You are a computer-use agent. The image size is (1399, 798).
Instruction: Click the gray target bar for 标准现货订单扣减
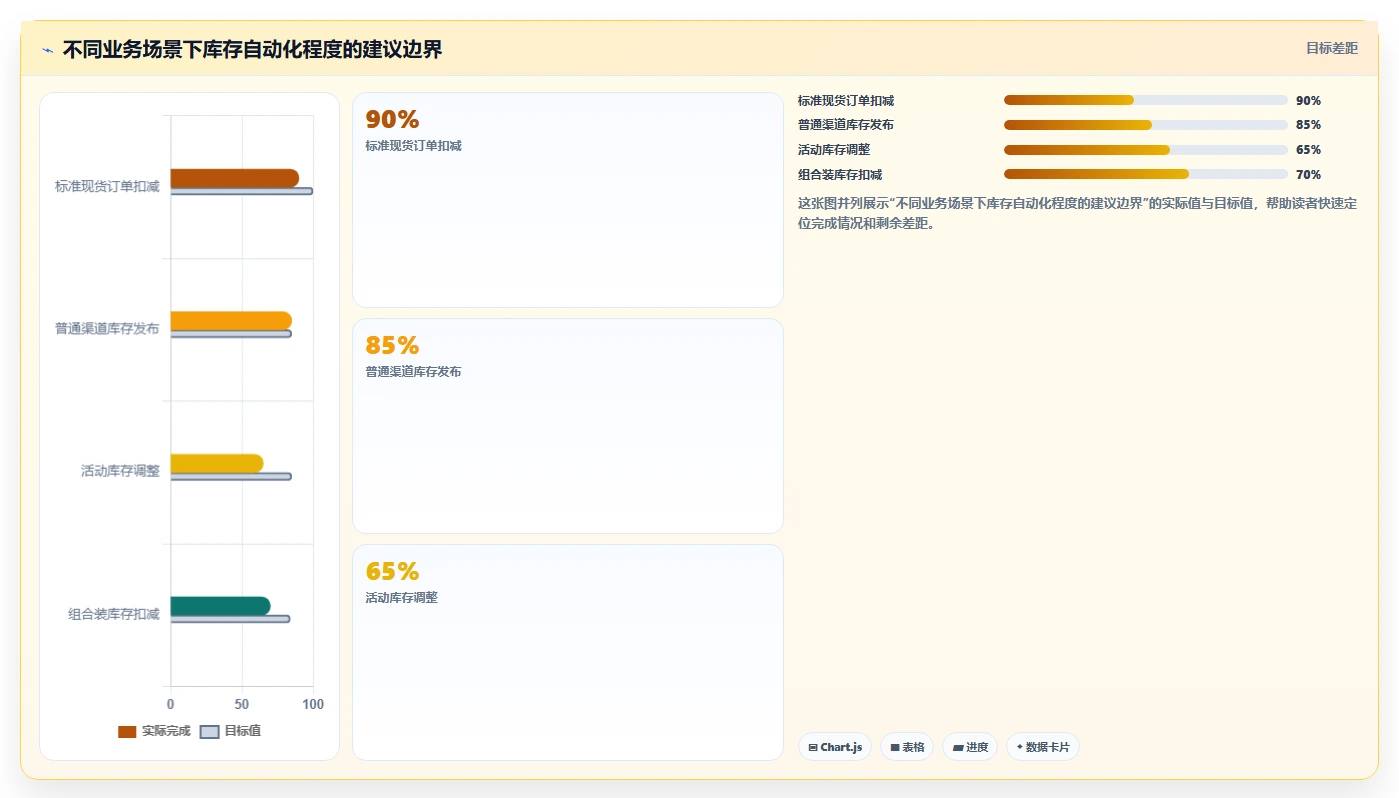pyautogui.click(x=242, y=191)
